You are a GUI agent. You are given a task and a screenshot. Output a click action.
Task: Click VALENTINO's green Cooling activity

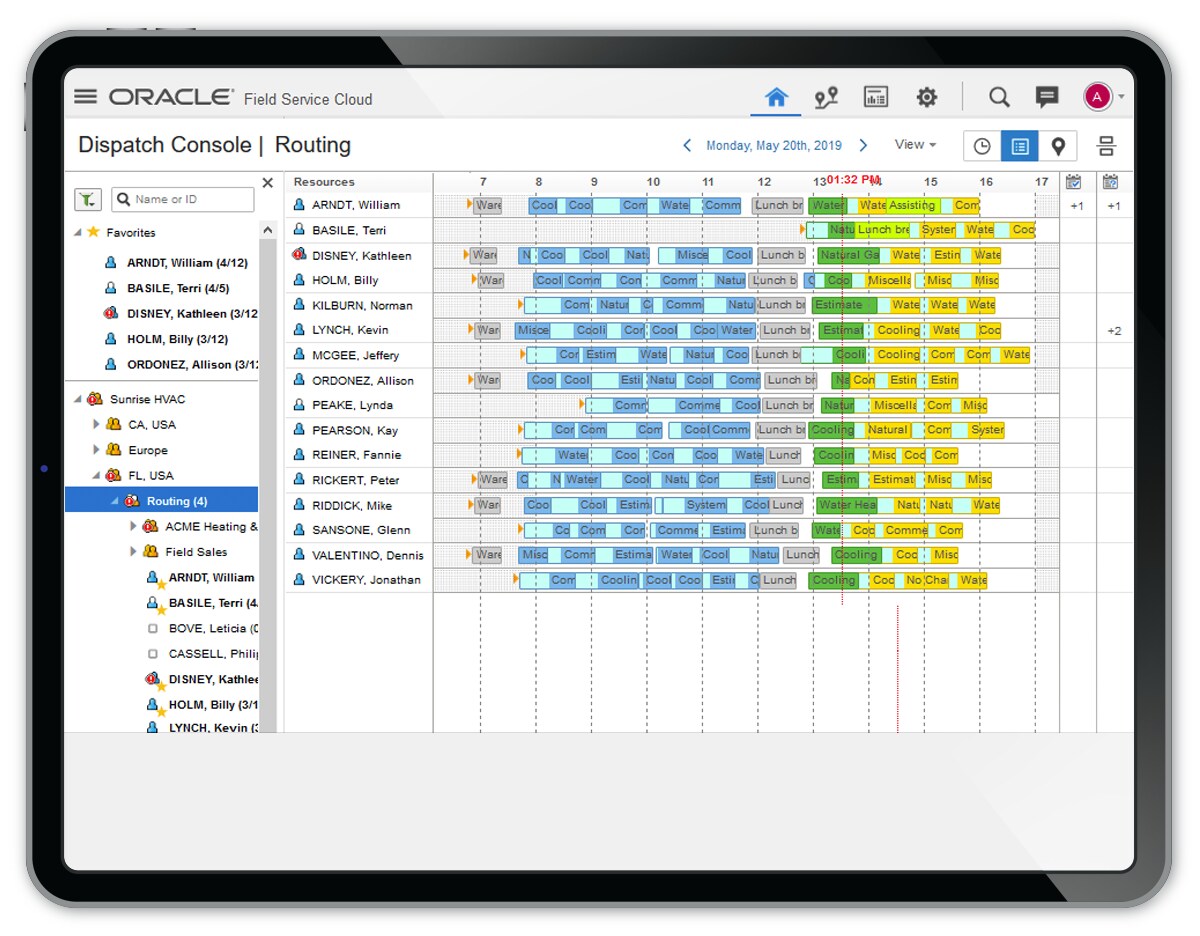(x=856, y=555)
